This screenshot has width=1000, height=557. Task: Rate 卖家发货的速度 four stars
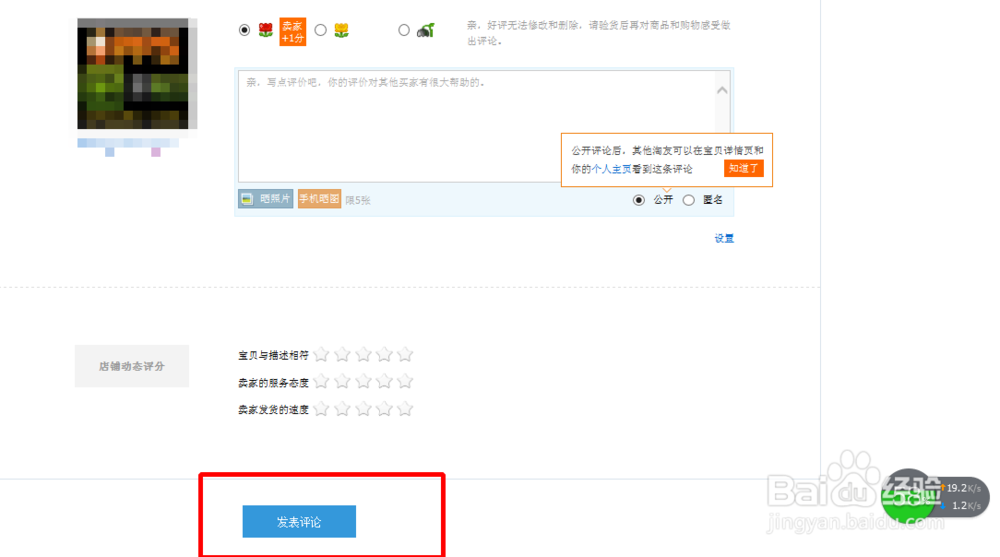coord(384,409)
